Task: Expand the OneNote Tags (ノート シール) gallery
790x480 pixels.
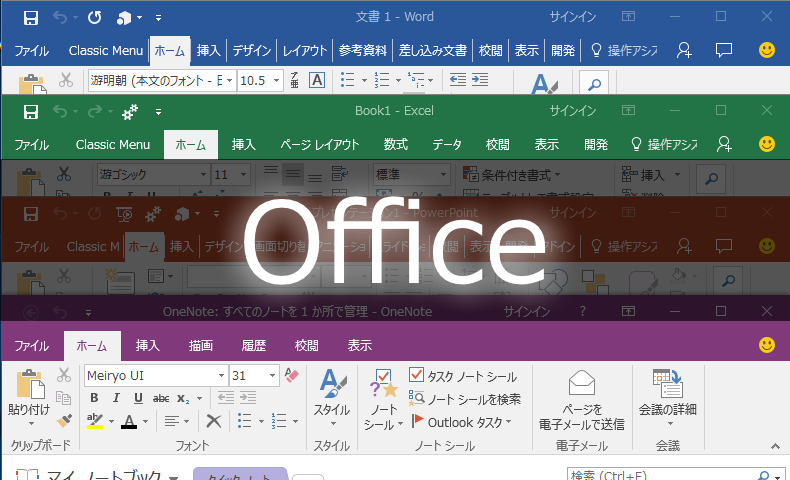Action: 384,400
